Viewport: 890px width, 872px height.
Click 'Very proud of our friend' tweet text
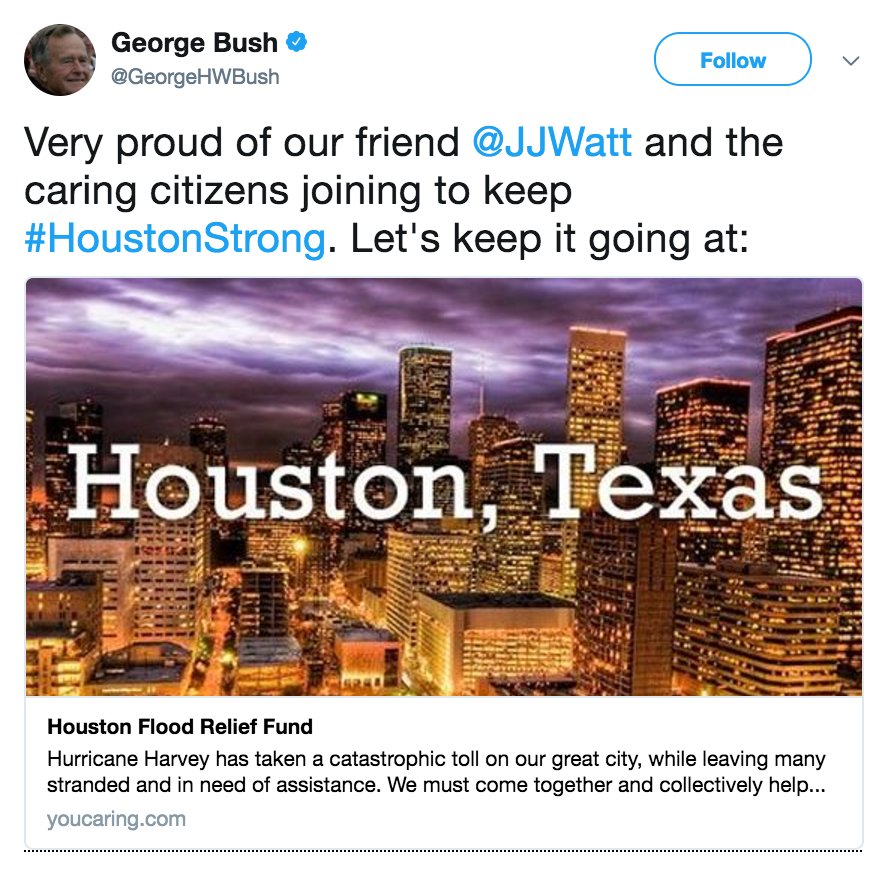[x=241, y=142]
